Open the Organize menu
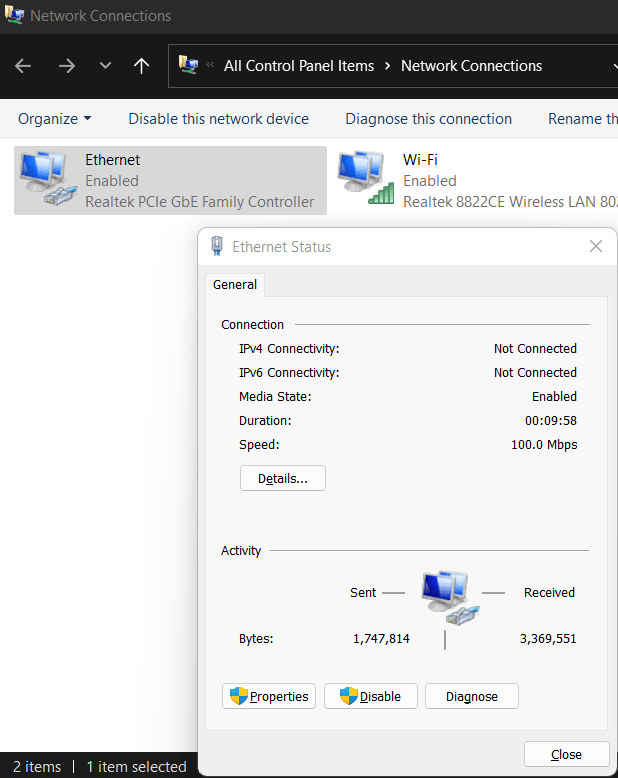Screen dimensions: 618x778 click(55, 119)
